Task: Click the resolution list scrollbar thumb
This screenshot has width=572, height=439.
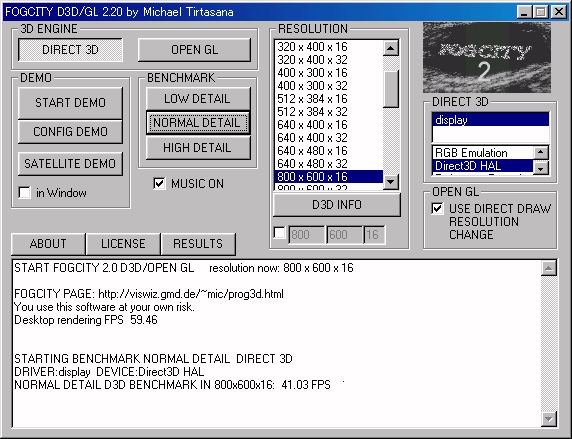Action: [x=391, y=89]
